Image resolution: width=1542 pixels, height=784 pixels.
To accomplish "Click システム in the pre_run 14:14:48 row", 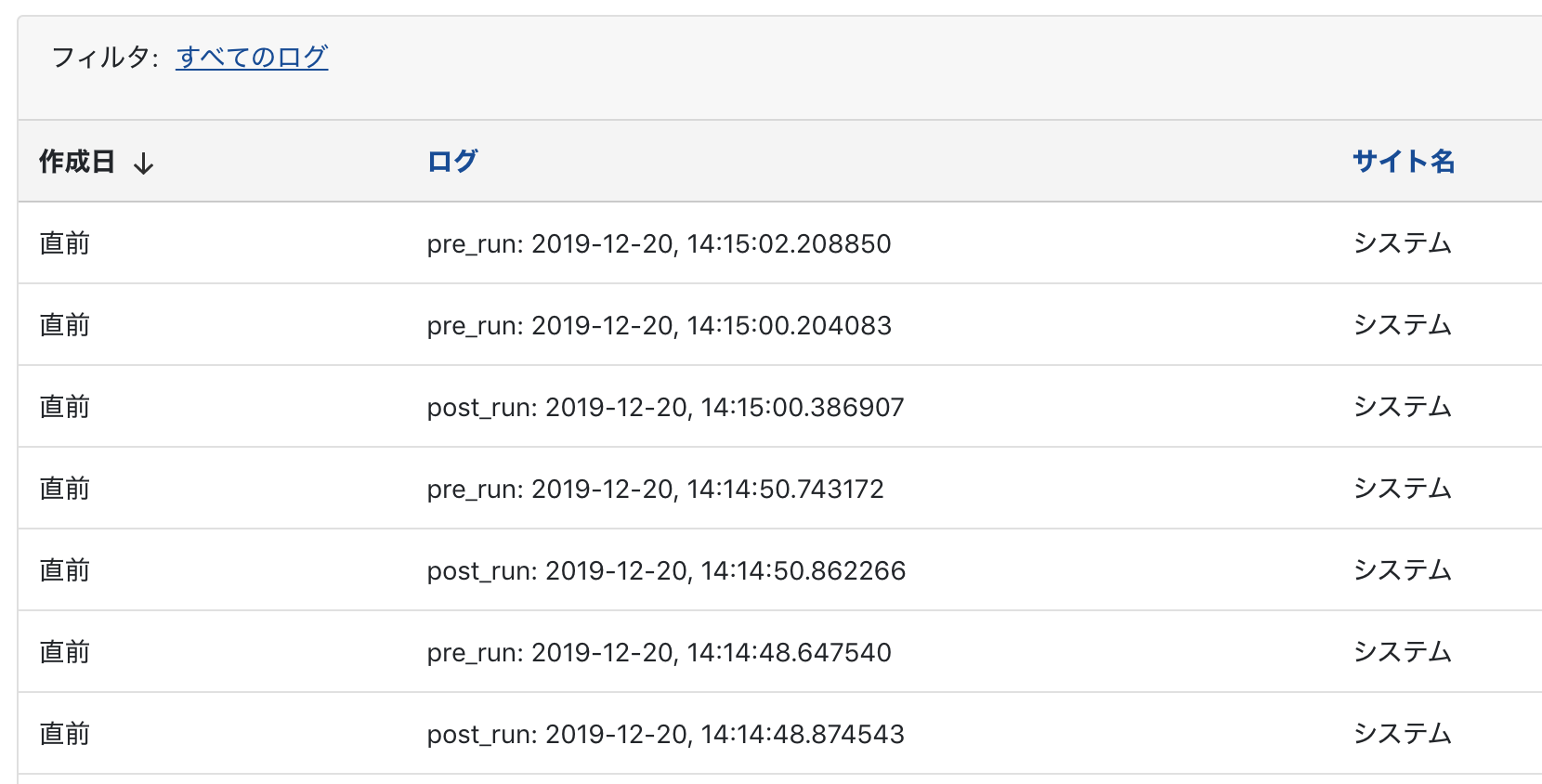I will (x=1402, y=652).
